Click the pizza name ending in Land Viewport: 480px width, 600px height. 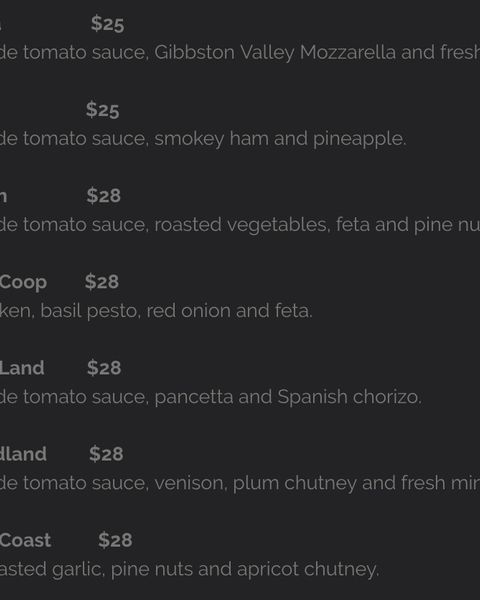[x=22, y=368]
